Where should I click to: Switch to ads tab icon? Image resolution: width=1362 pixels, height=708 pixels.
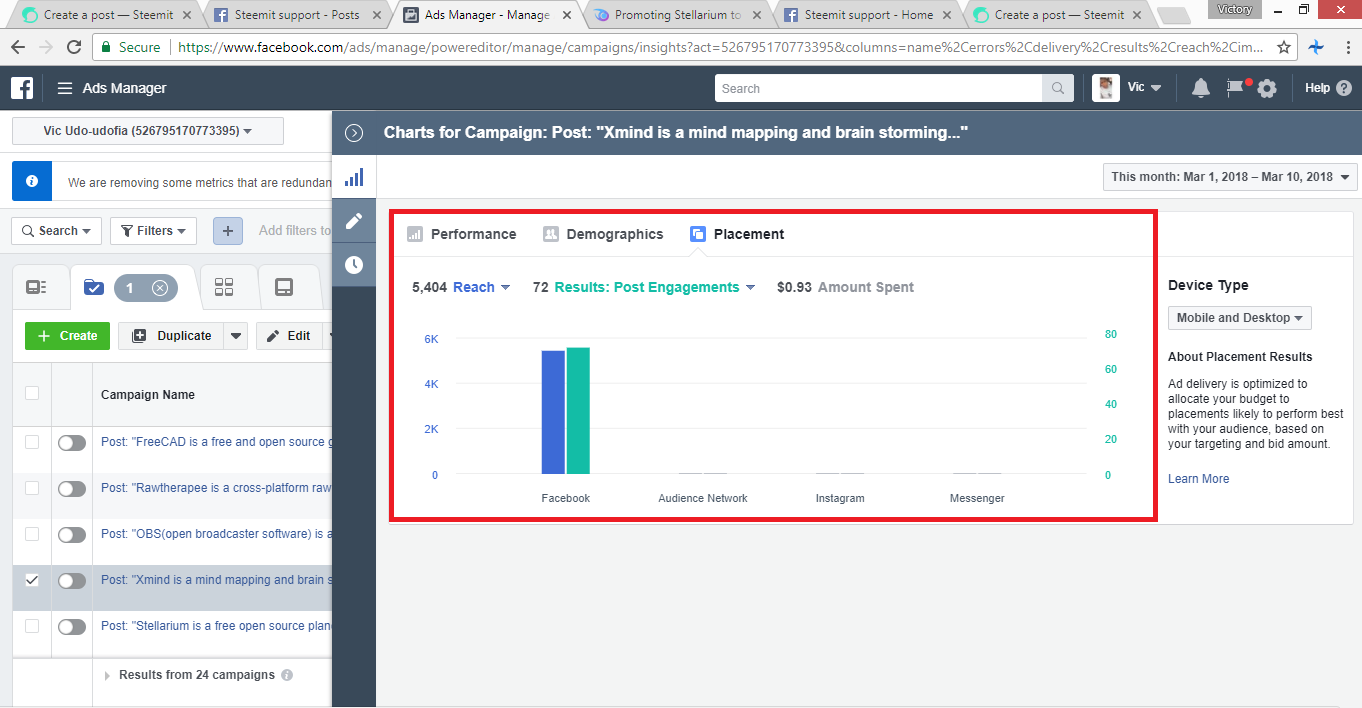point(284,288)
